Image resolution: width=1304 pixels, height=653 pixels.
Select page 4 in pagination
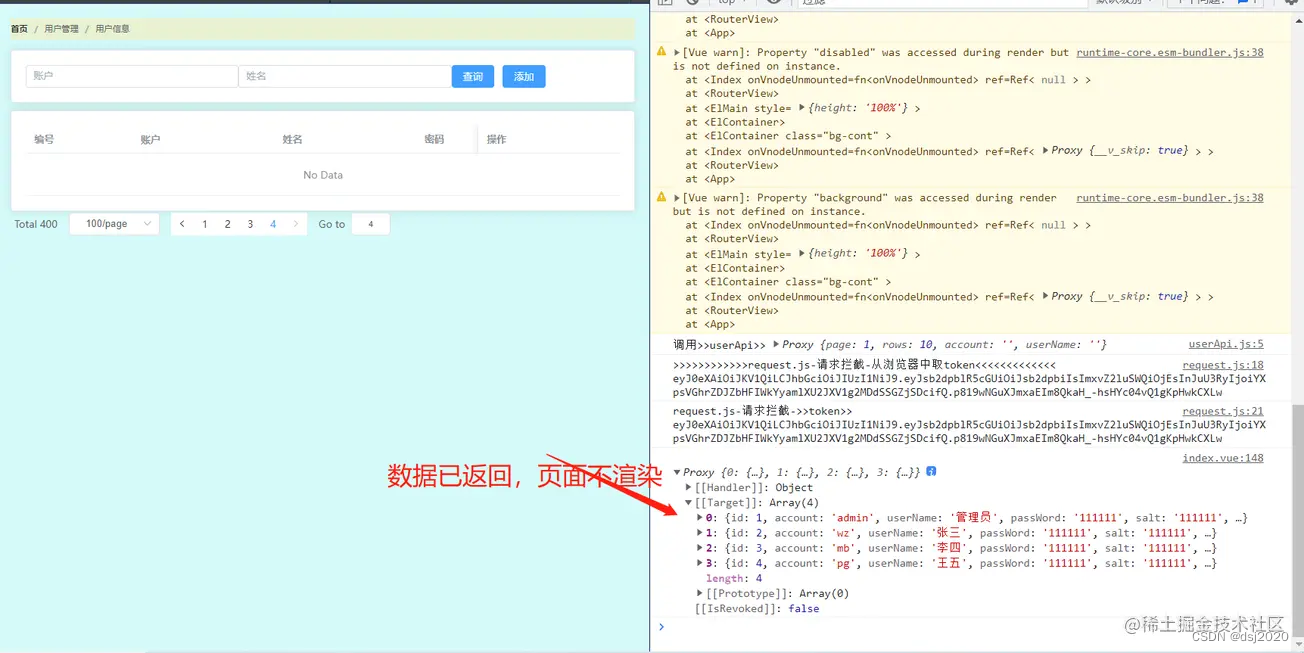(x=273, y=224)
